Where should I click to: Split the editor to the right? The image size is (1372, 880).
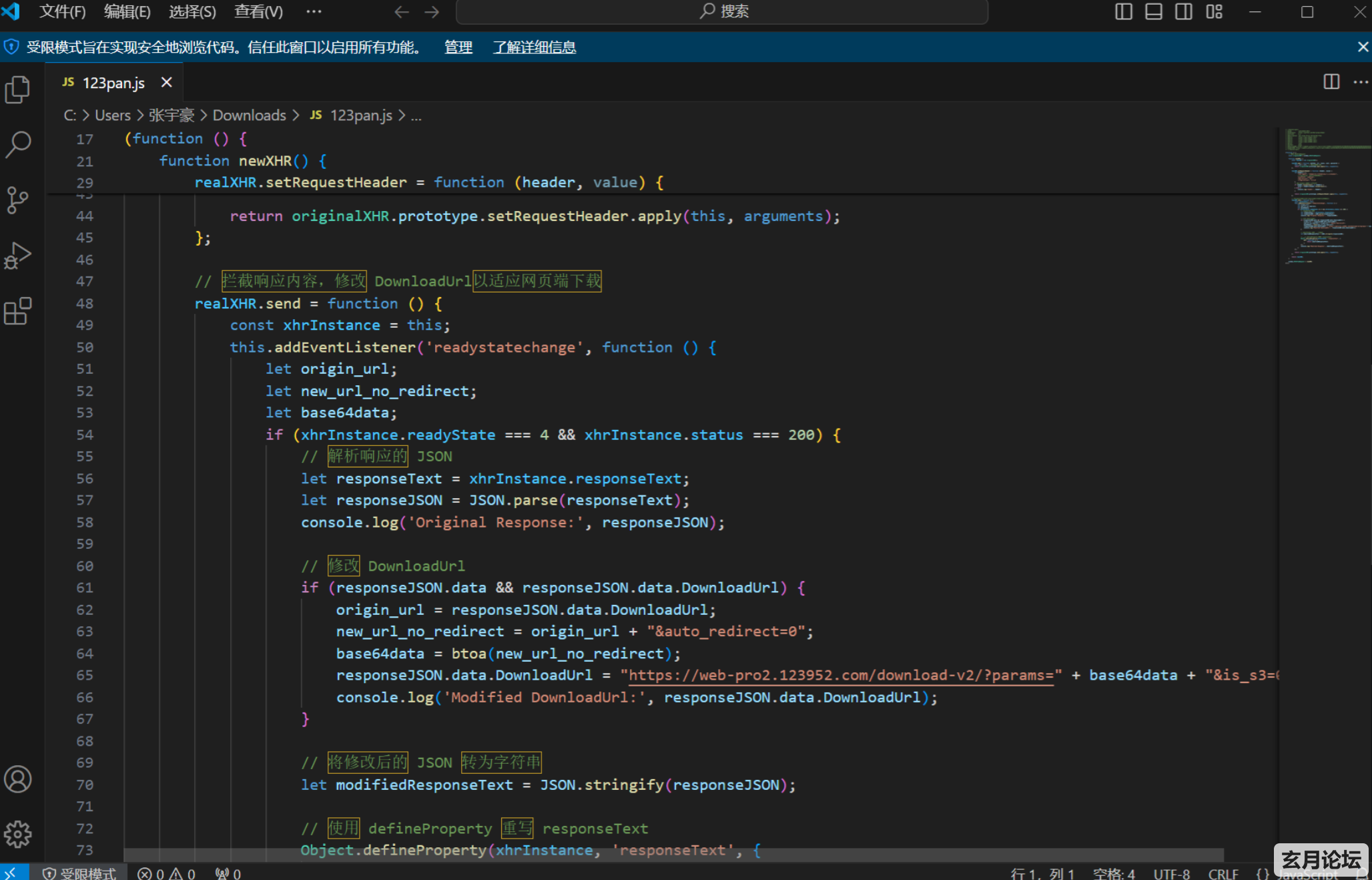pyautogui.click(x=1331, y=81)
